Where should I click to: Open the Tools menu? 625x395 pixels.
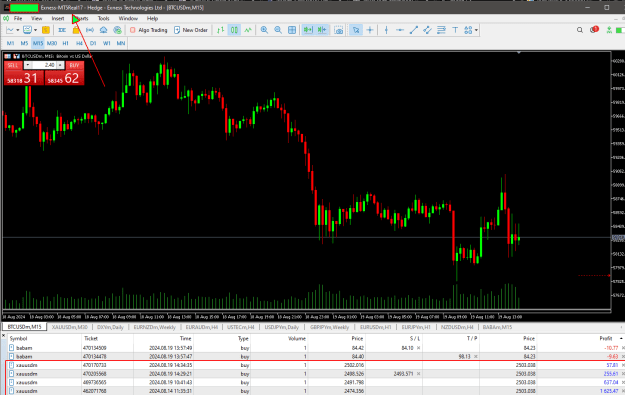pos(103,18)
